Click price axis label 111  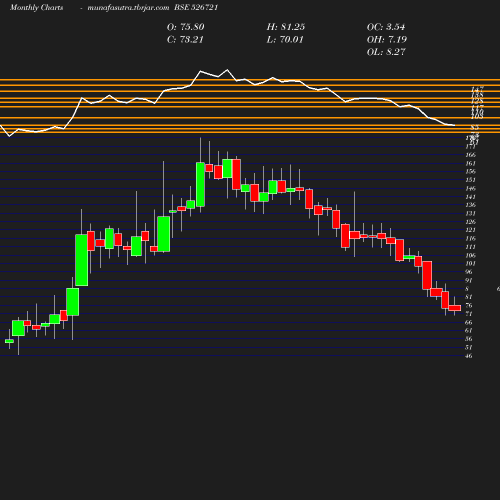point(470,247)
